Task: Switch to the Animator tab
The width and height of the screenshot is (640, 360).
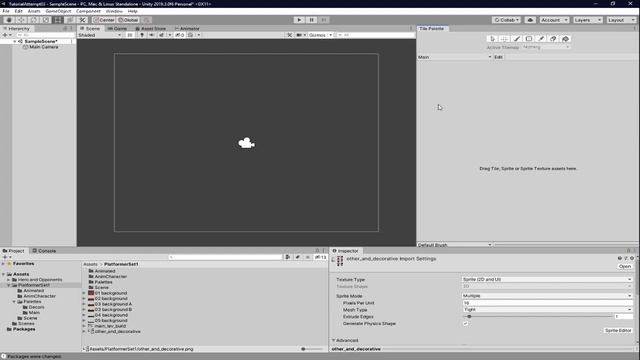Action: point(187,29)
